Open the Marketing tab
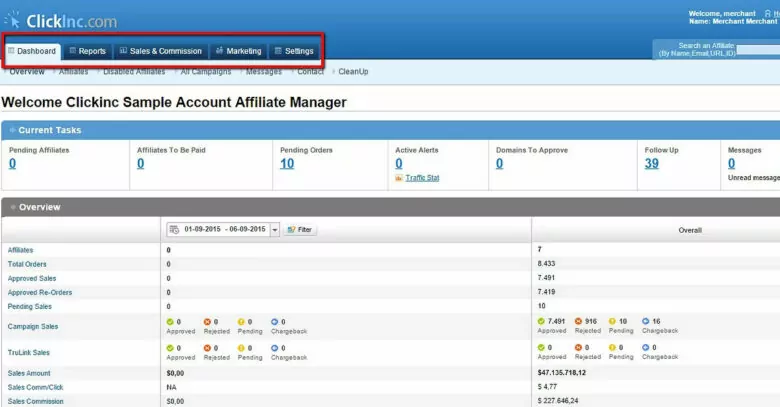 (x=238, y=51)
